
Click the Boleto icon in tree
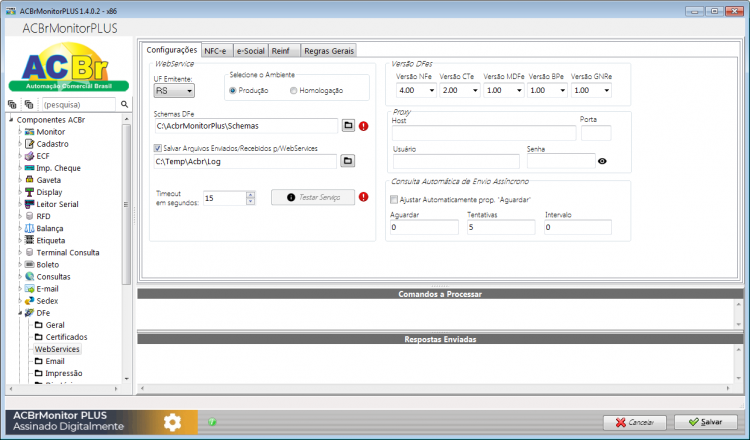(30, 264)
